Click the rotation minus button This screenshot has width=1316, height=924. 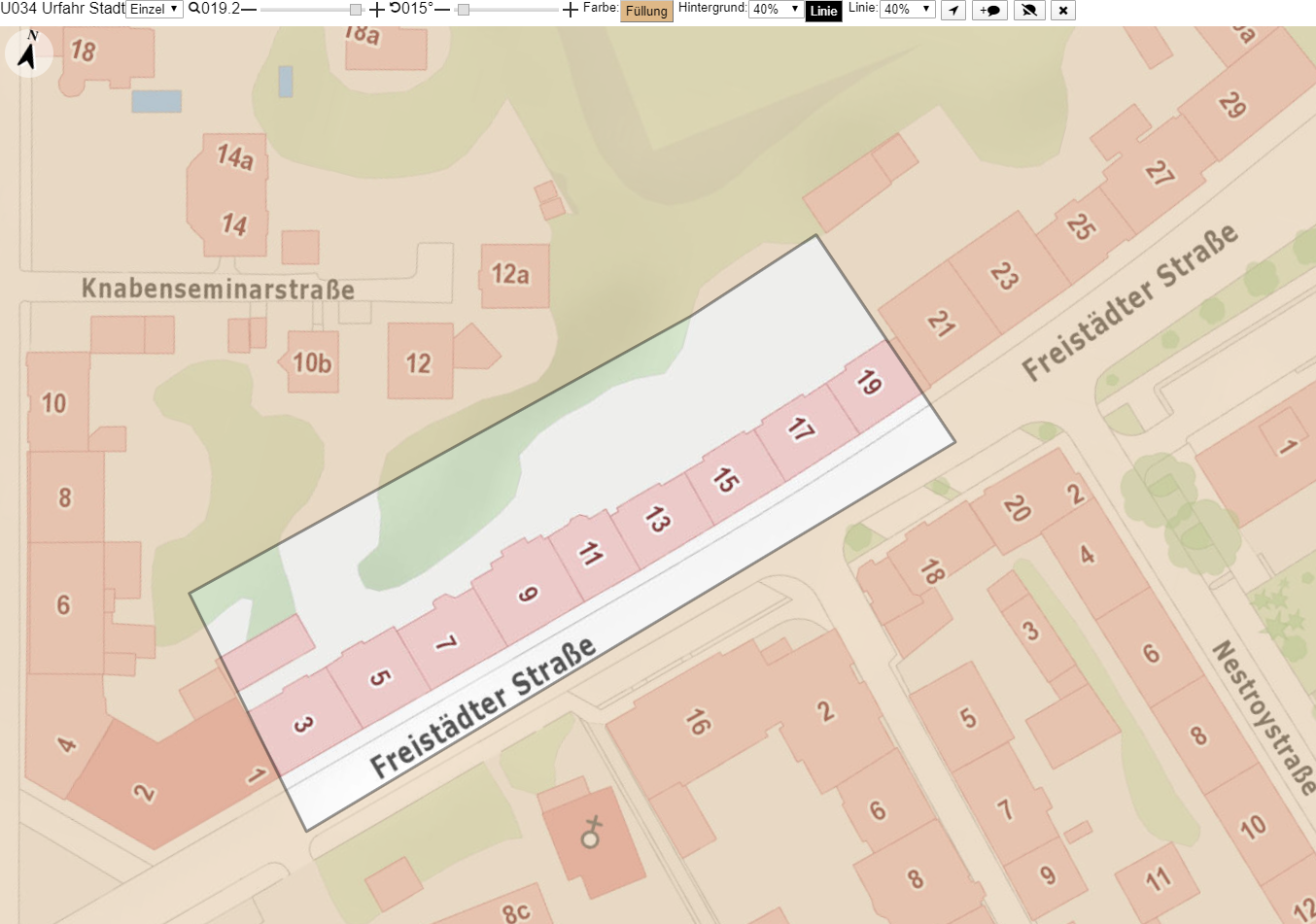[x=442, y=10]
